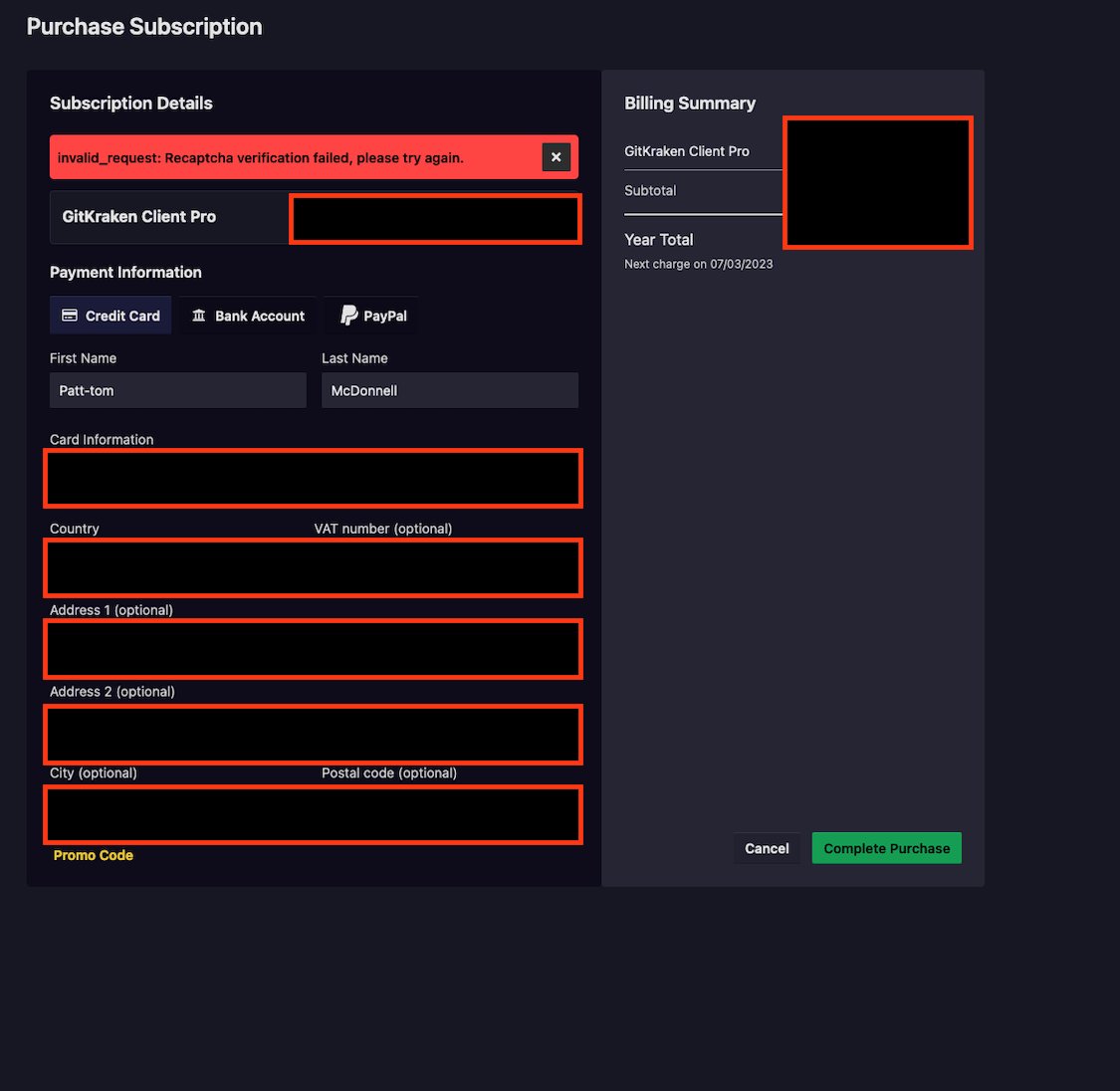Open the Promo Code link

(x=94, y=855)
